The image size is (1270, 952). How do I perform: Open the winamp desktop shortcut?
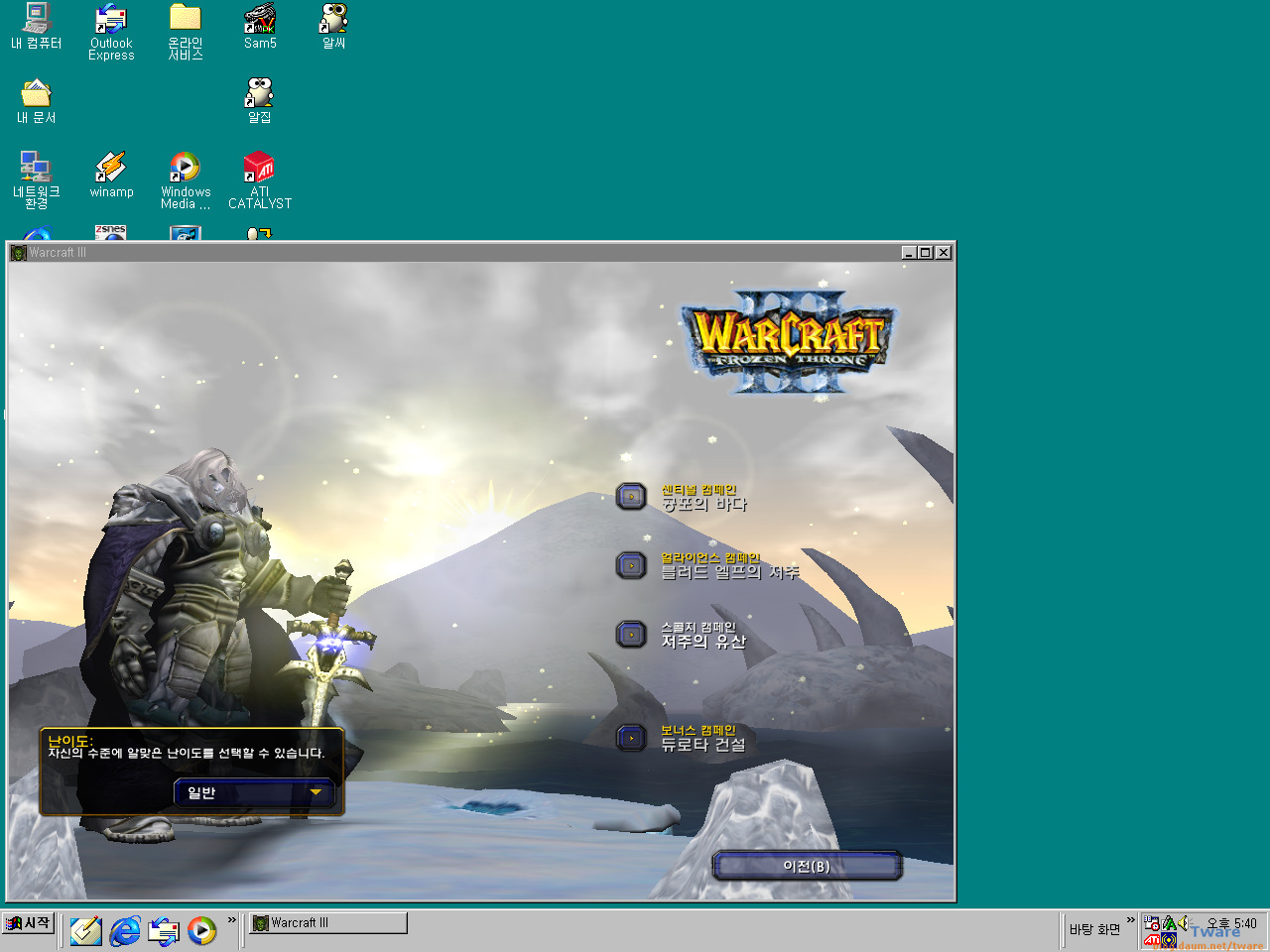(111, 176)
